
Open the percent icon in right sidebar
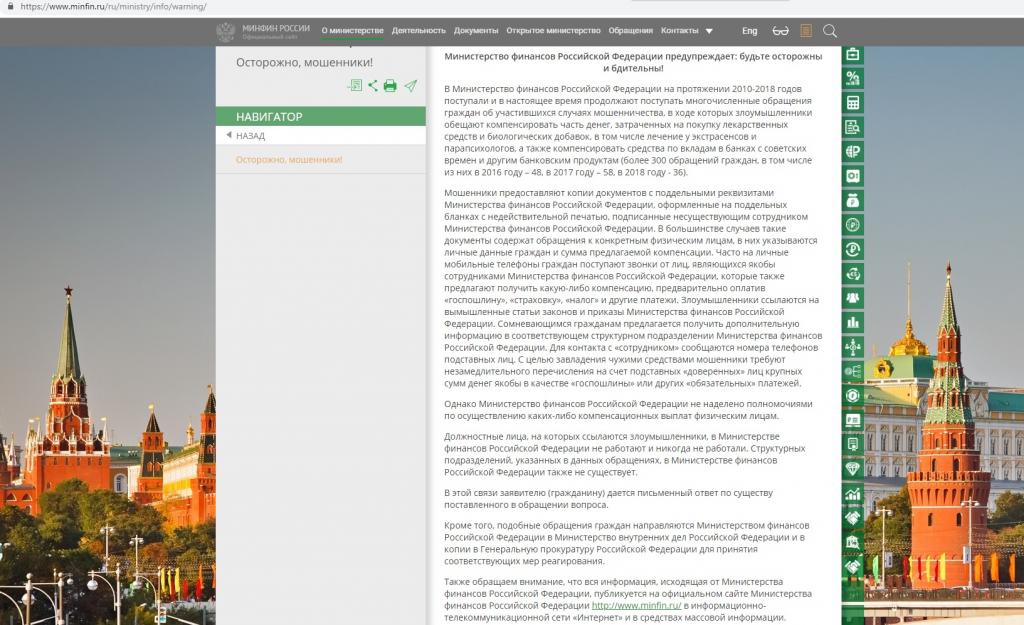point(852,78)
